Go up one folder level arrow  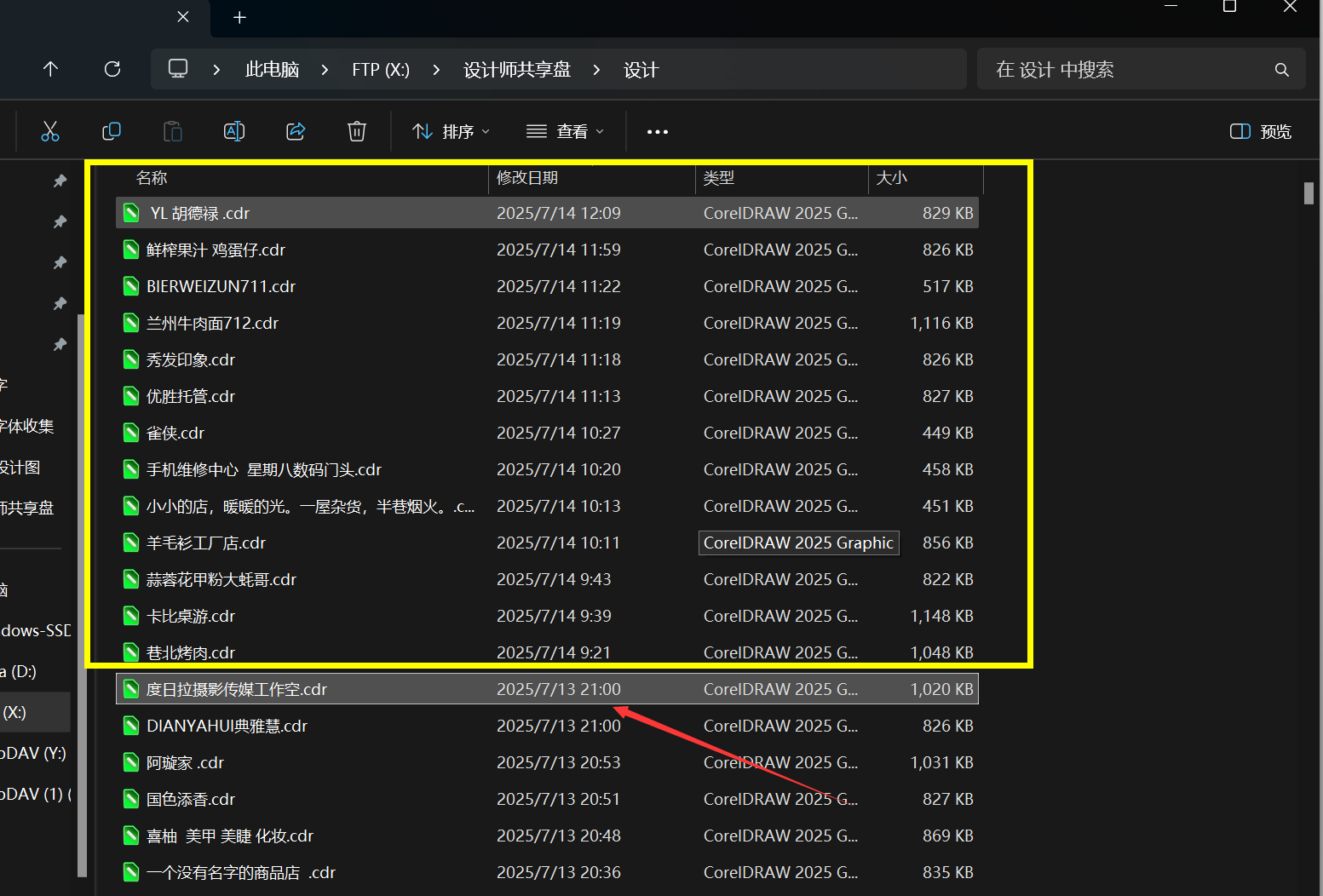click(x=50, y=69)
